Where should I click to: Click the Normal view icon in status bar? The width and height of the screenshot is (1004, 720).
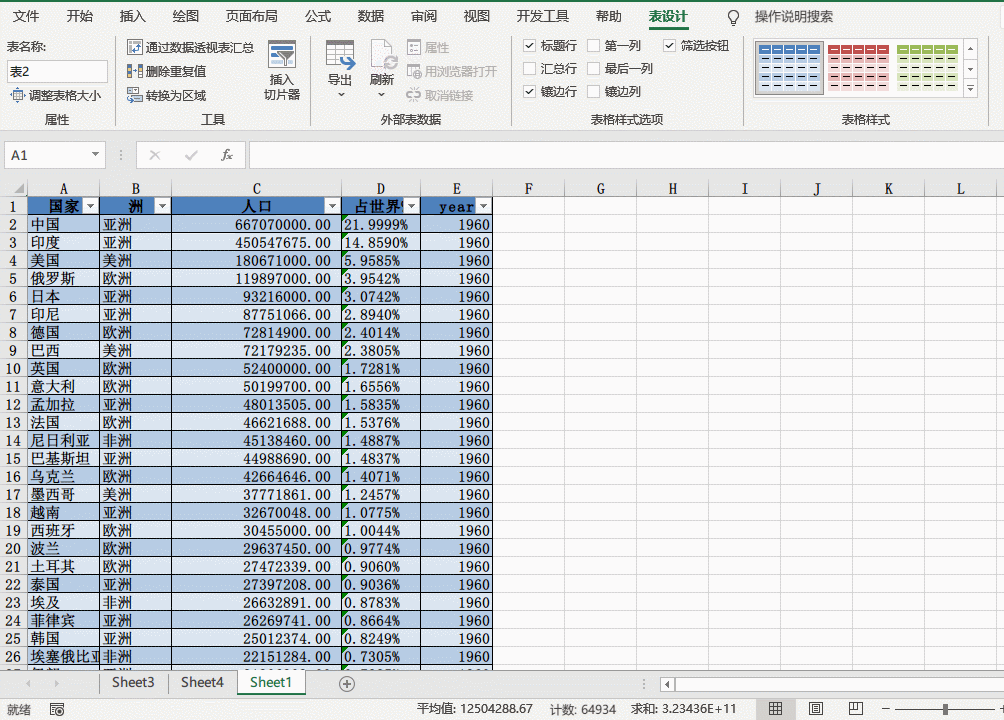coord(775,708)
